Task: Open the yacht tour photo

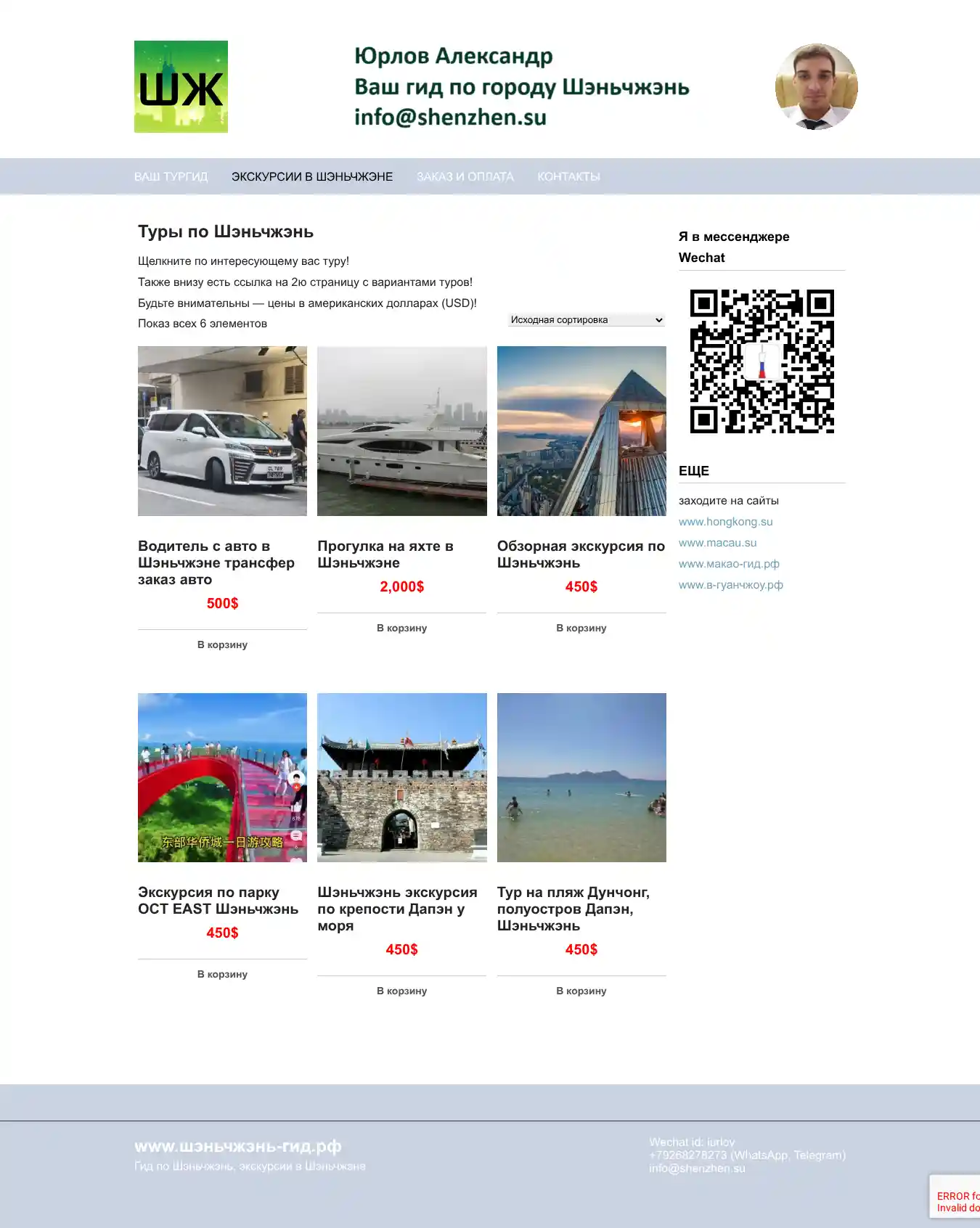Action: click(x=401, y=431)
